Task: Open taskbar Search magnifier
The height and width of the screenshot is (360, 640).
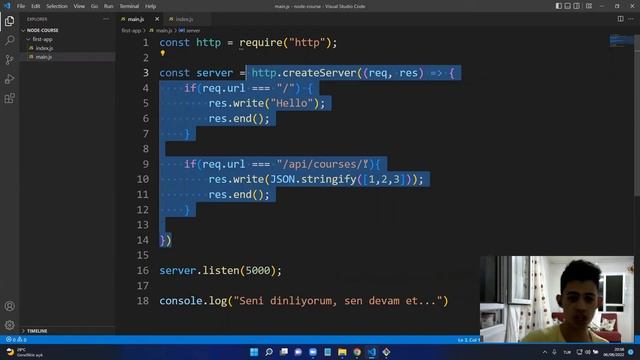Action: 269,352
